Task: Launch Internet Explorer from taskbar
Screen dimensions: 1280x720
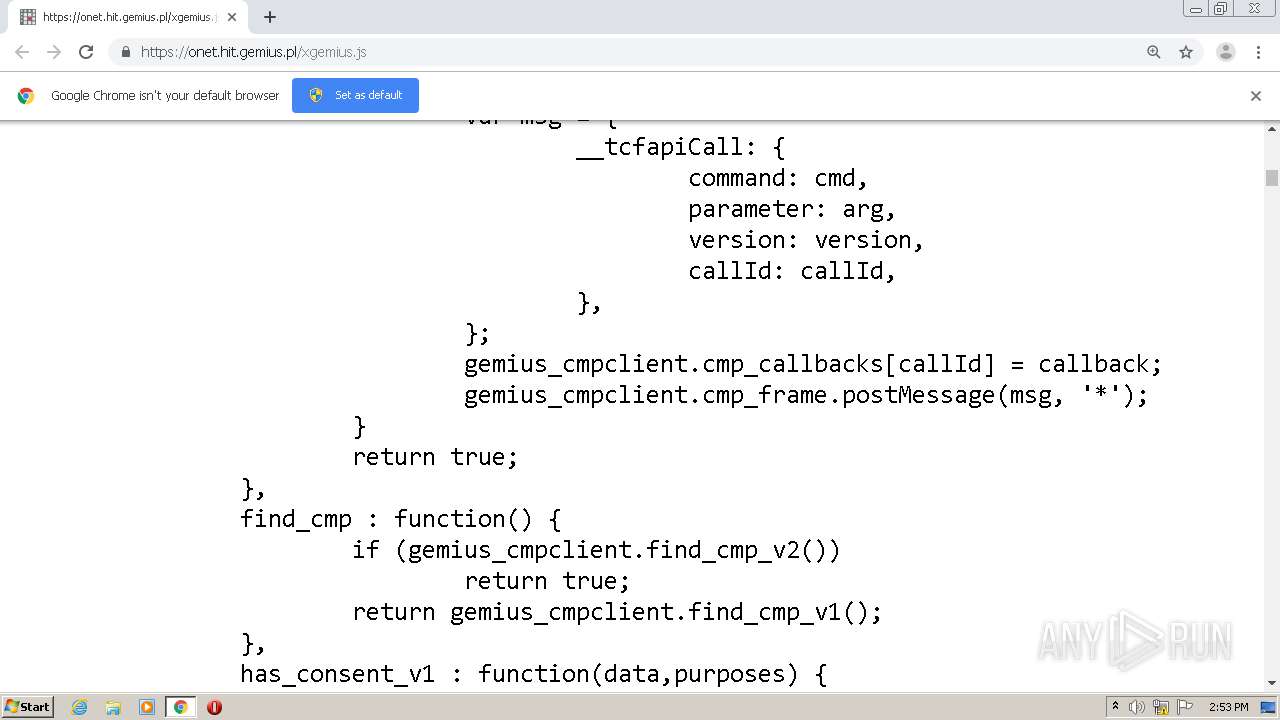Action: (80, 707)
